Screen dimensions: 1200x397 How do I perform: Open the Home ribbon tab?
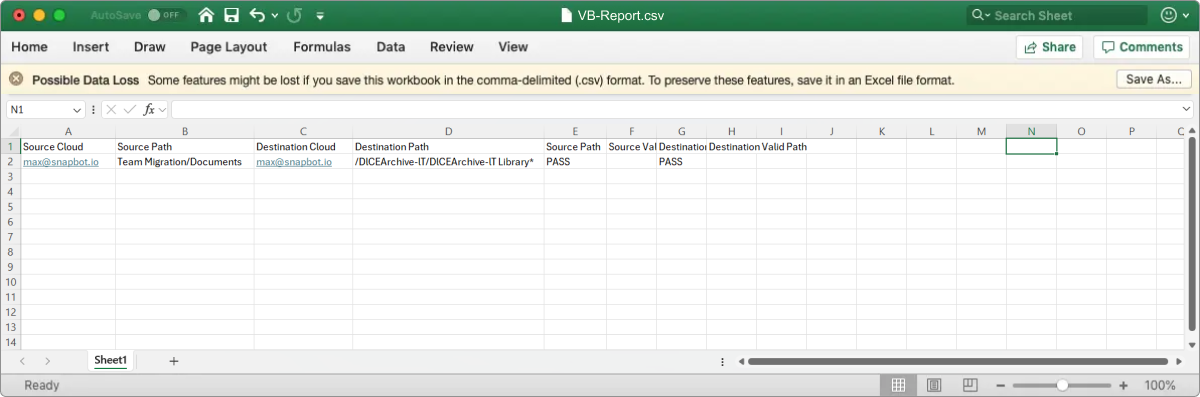(29, 47)
